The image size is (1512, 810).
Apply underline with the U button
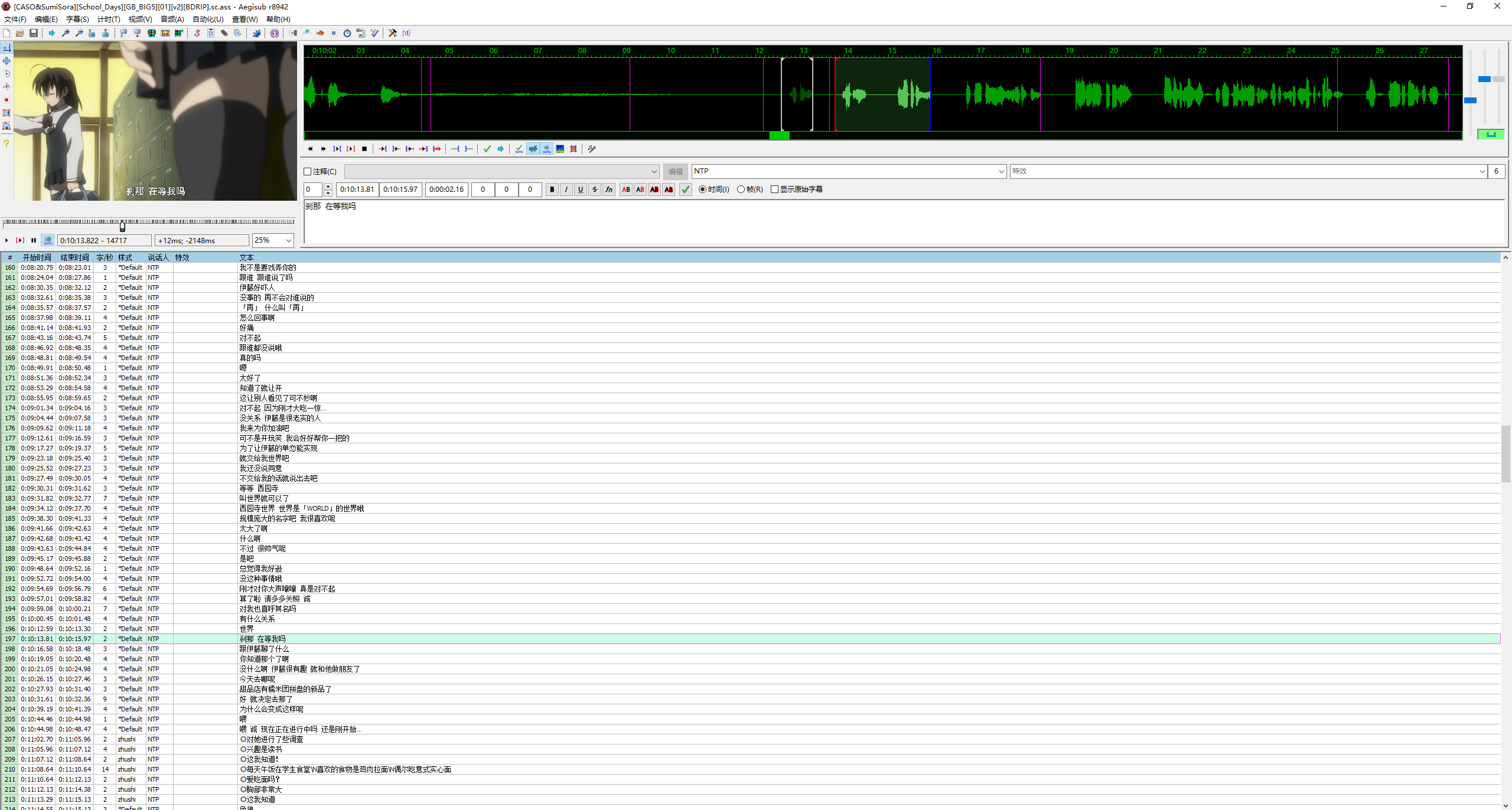coord(581,190)
